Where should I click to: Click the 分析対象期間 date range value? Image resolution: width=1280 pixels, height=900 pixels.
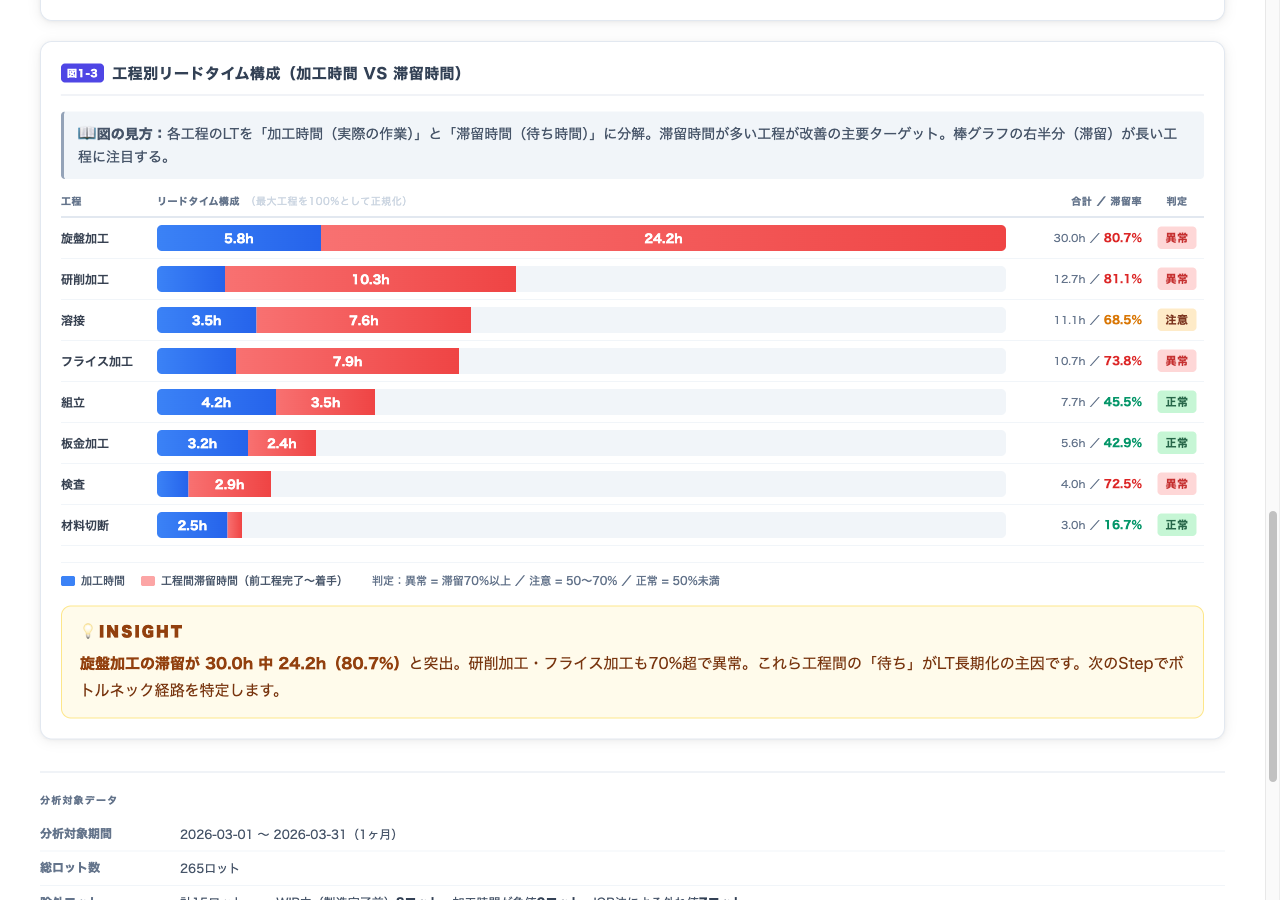coord(289,834)
